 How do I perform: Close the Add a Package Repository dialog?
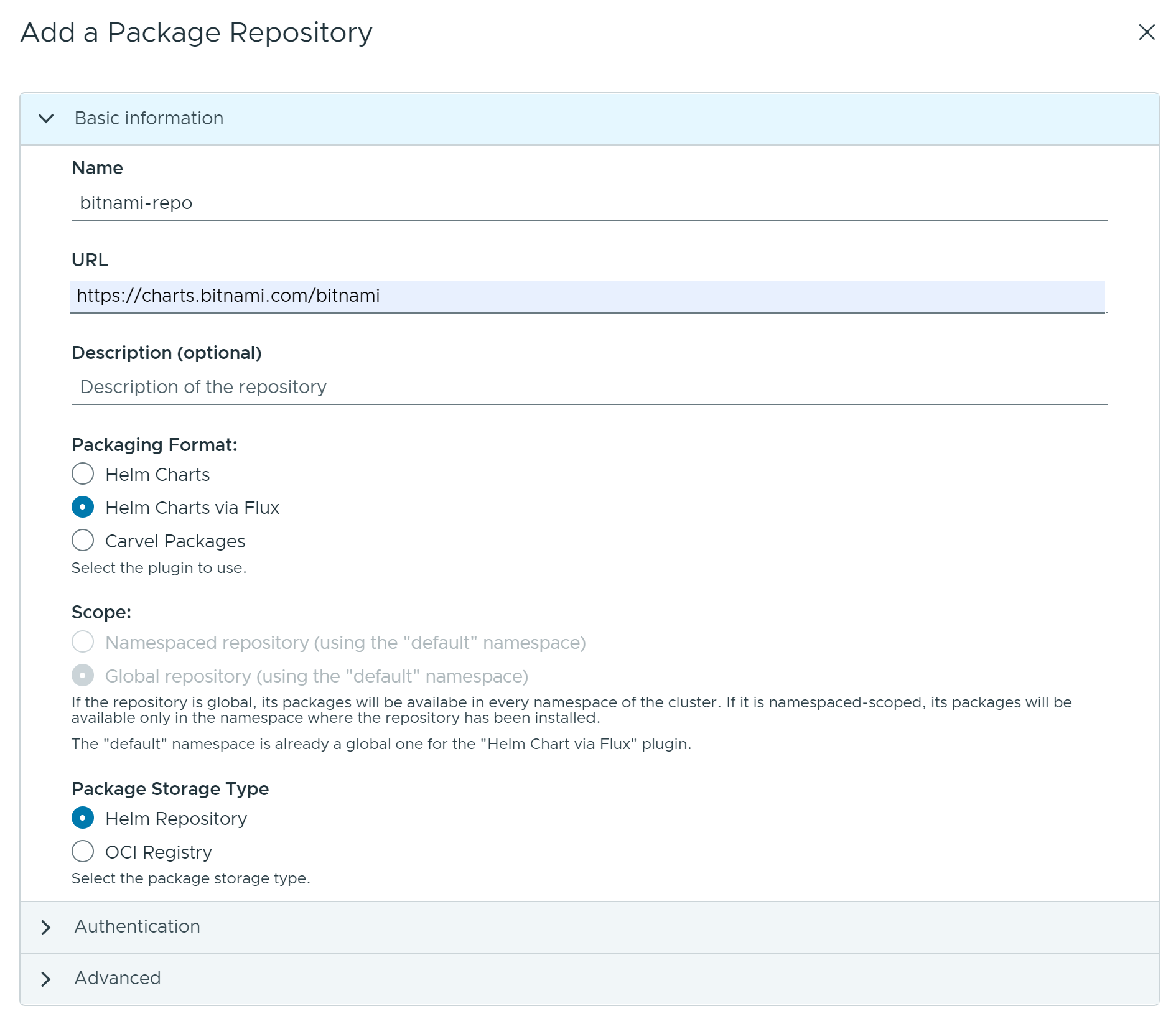(1147, 32)
